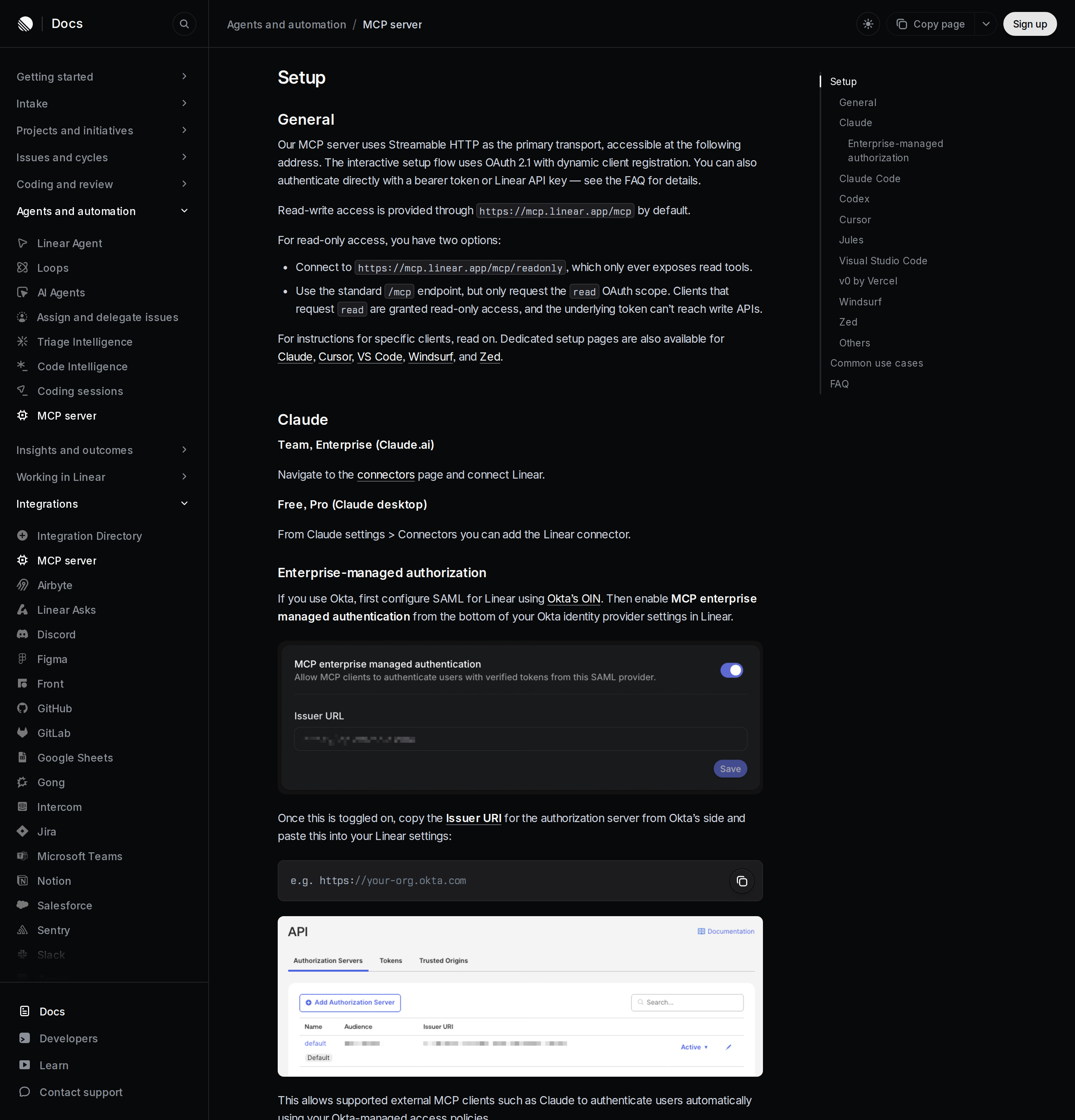The width and height of the screenshot is (1075, 1120).
Task: Click the Save button in screenshot
Action: tap(730, 769)
